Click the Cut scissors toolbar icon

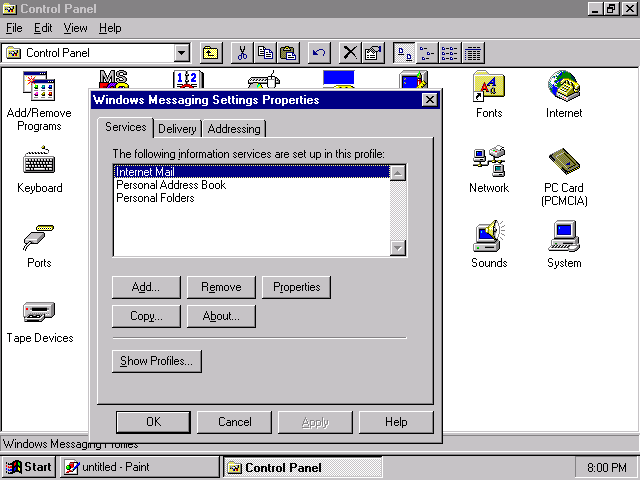pyautogui.click(x=242, y=53)
